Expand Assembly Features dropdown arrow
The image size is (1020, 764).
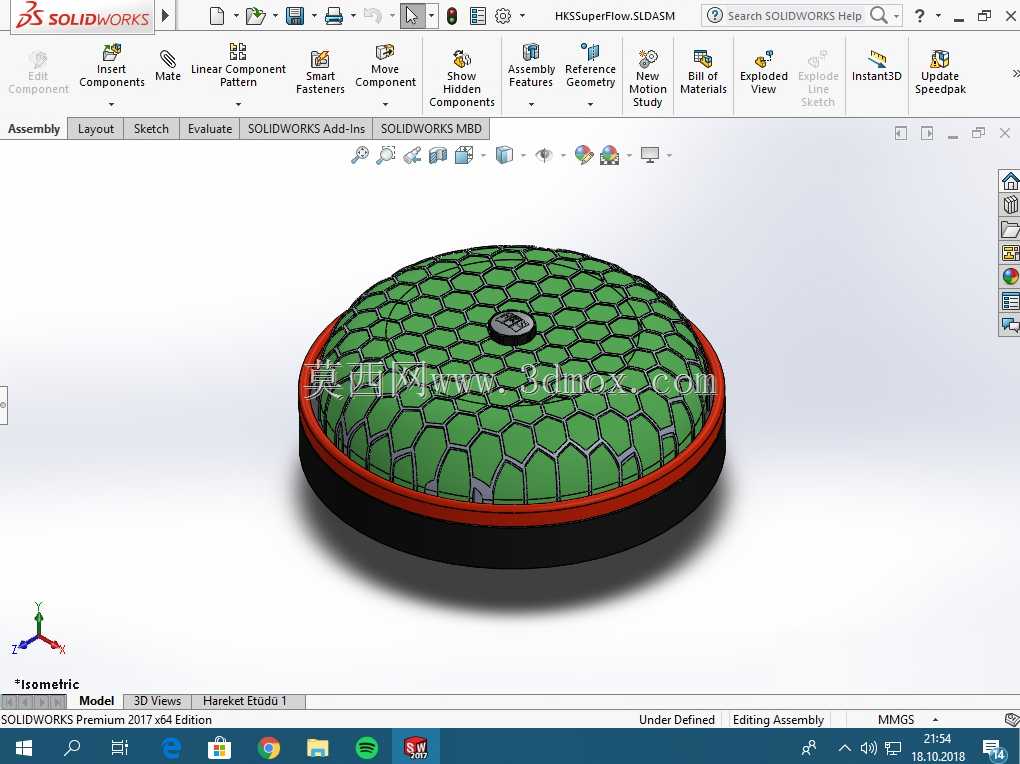(x=531, y=104)
